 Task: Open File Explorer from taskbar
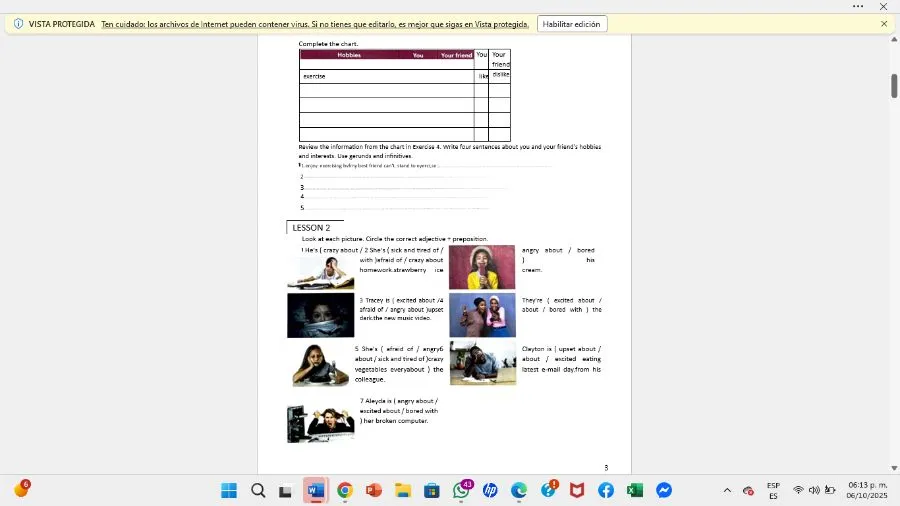point(403,491)
